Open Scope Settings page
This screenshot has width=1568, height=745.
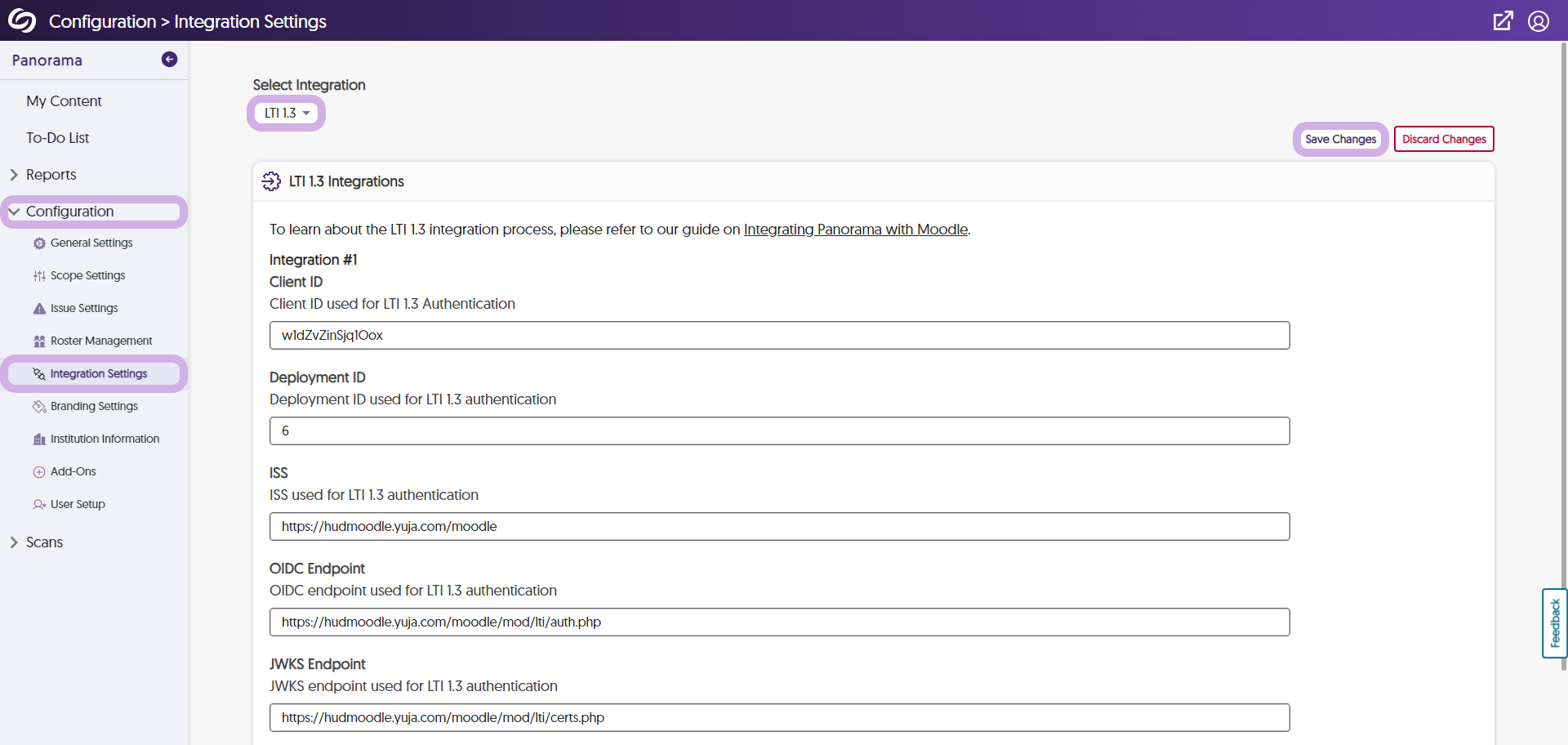tap(87, 276)
